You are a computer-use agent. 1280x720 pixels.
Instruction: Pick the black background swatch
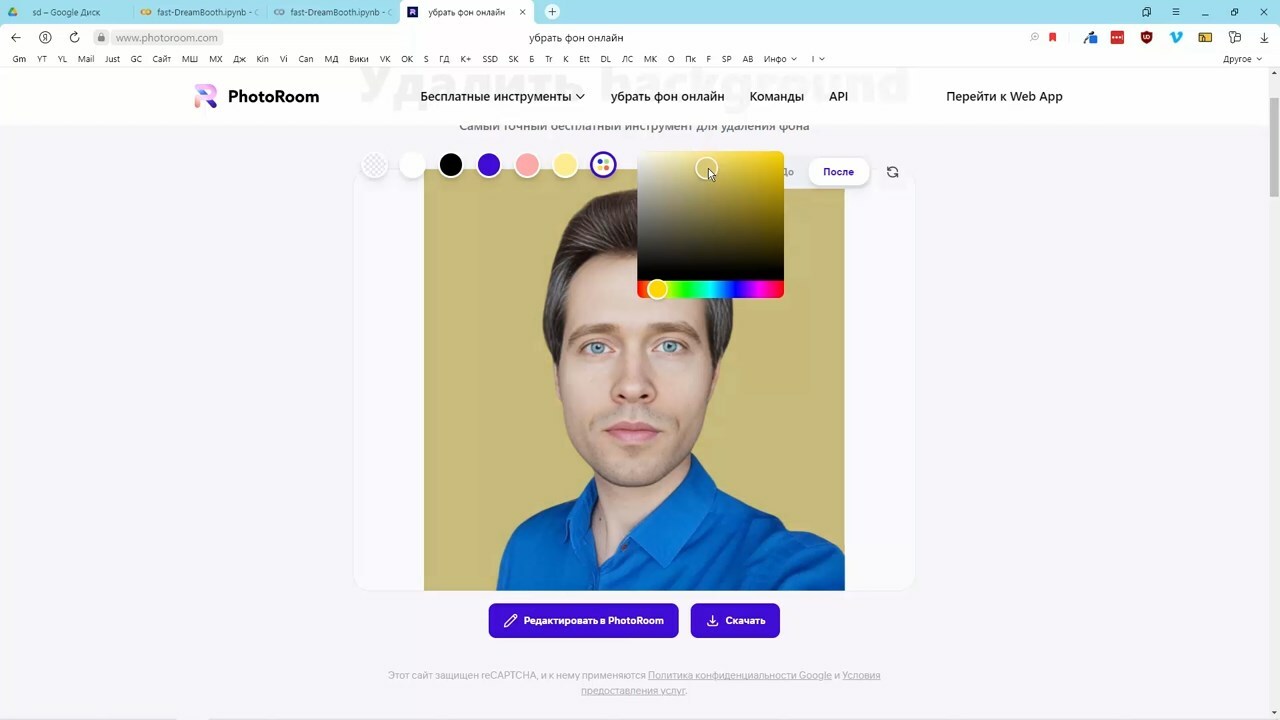[x=451, y=165]
